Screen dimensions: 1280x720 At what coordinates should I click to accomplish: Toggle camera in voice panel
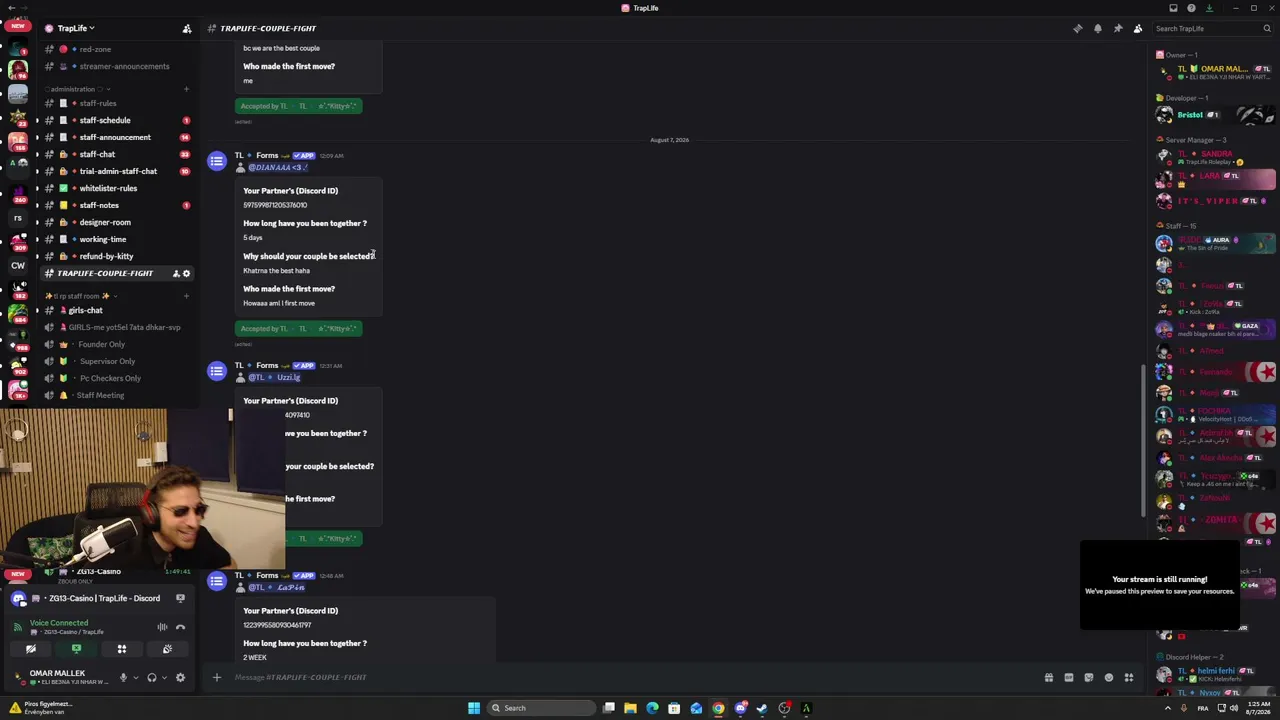pos(31,649)
